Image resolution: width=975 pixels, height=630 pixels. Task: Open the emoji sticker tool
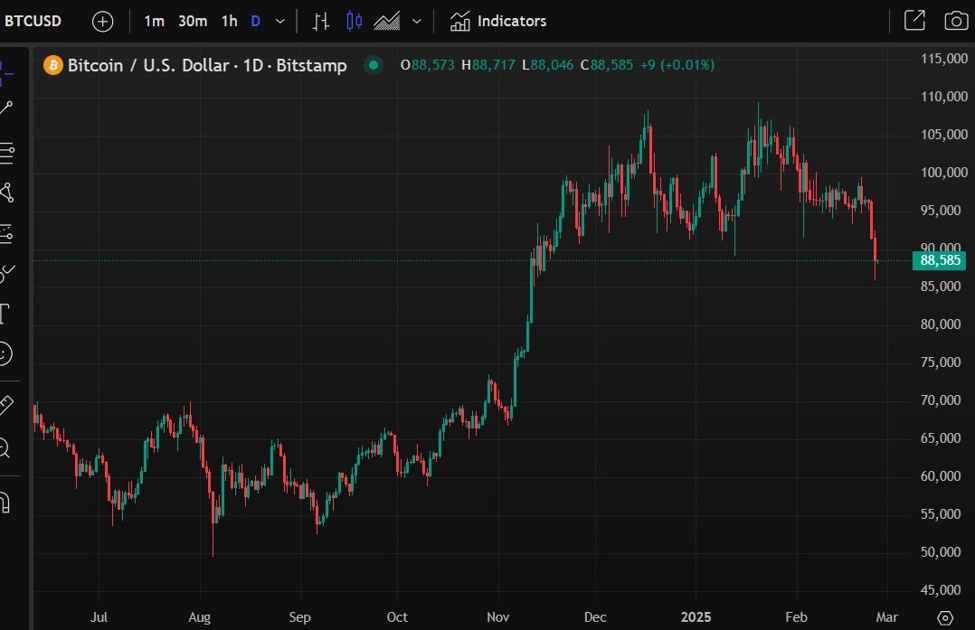[8, 353]
